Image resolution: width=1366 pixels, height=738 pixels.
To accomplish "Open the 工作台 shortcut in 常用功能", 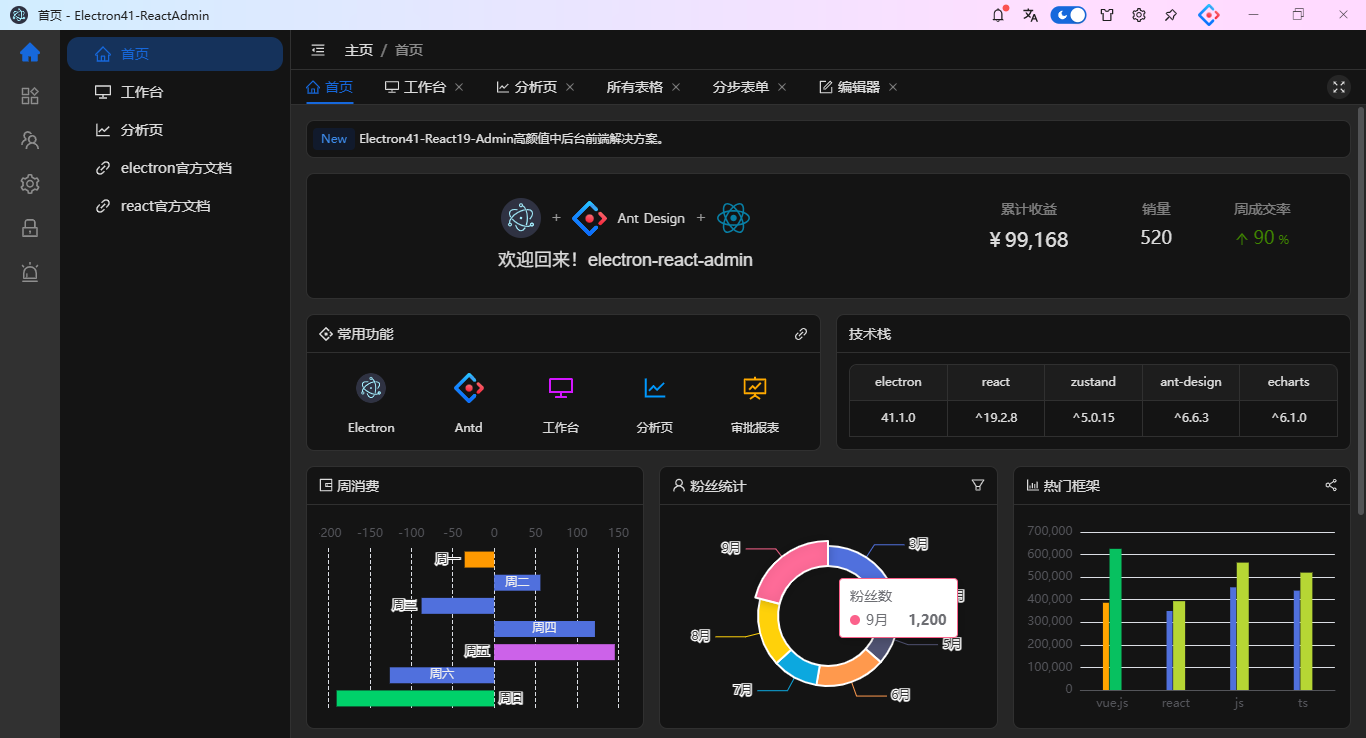I will (x=561, y=404).
